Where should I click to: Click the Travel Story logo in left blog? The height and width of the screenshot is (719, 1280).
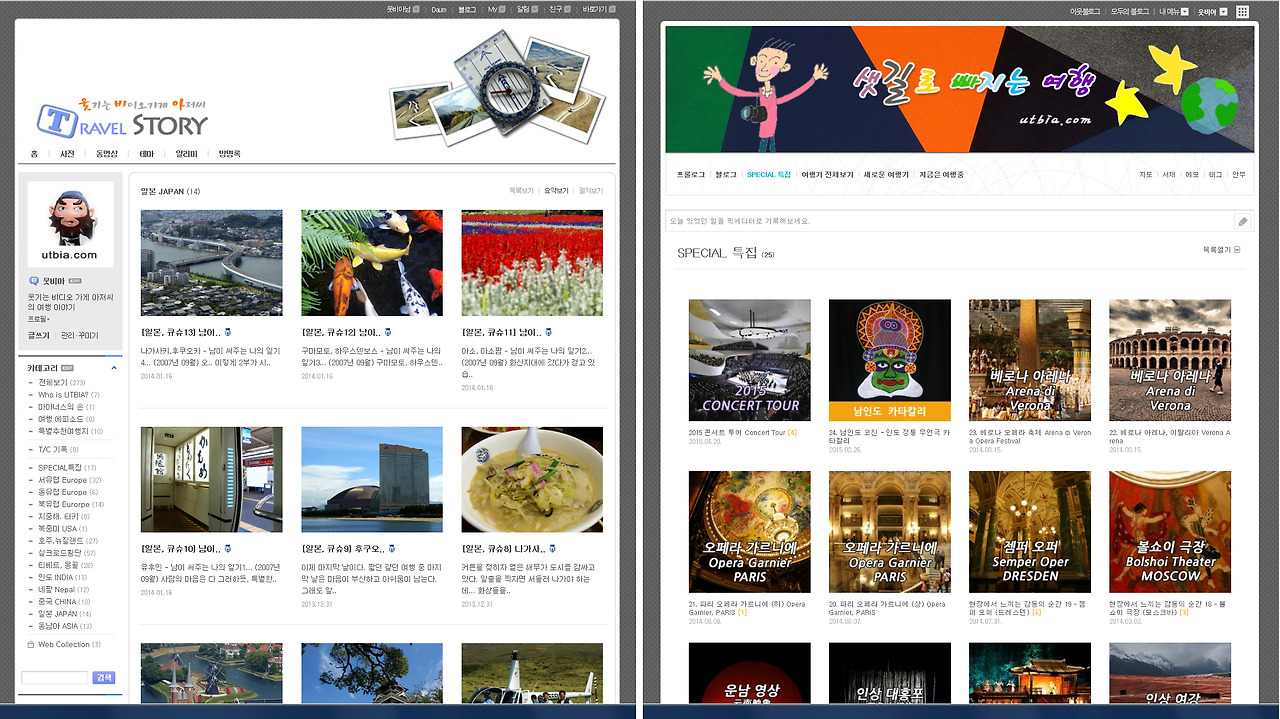coord(122,118)
